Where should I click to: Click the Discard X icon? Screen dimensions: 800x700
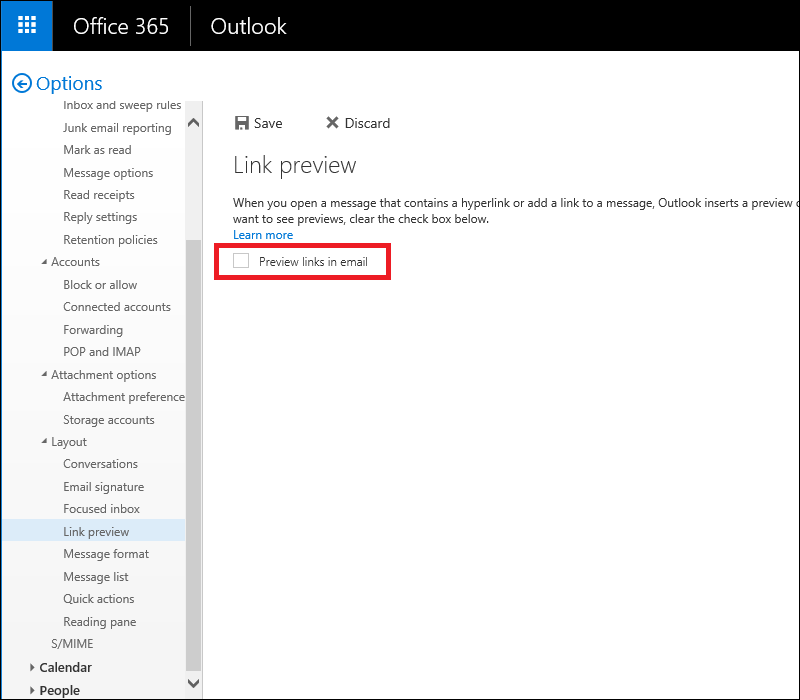click(332, 122)
